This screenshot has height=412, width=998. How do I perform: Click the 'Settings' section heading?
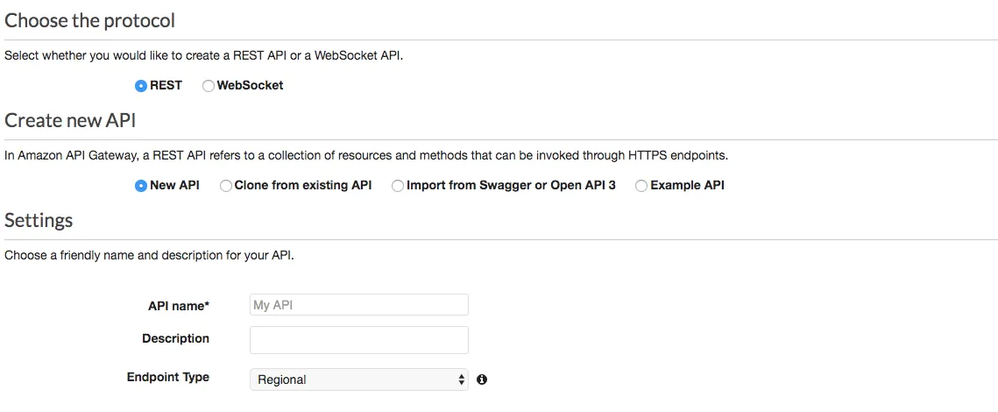click(38, 220)
